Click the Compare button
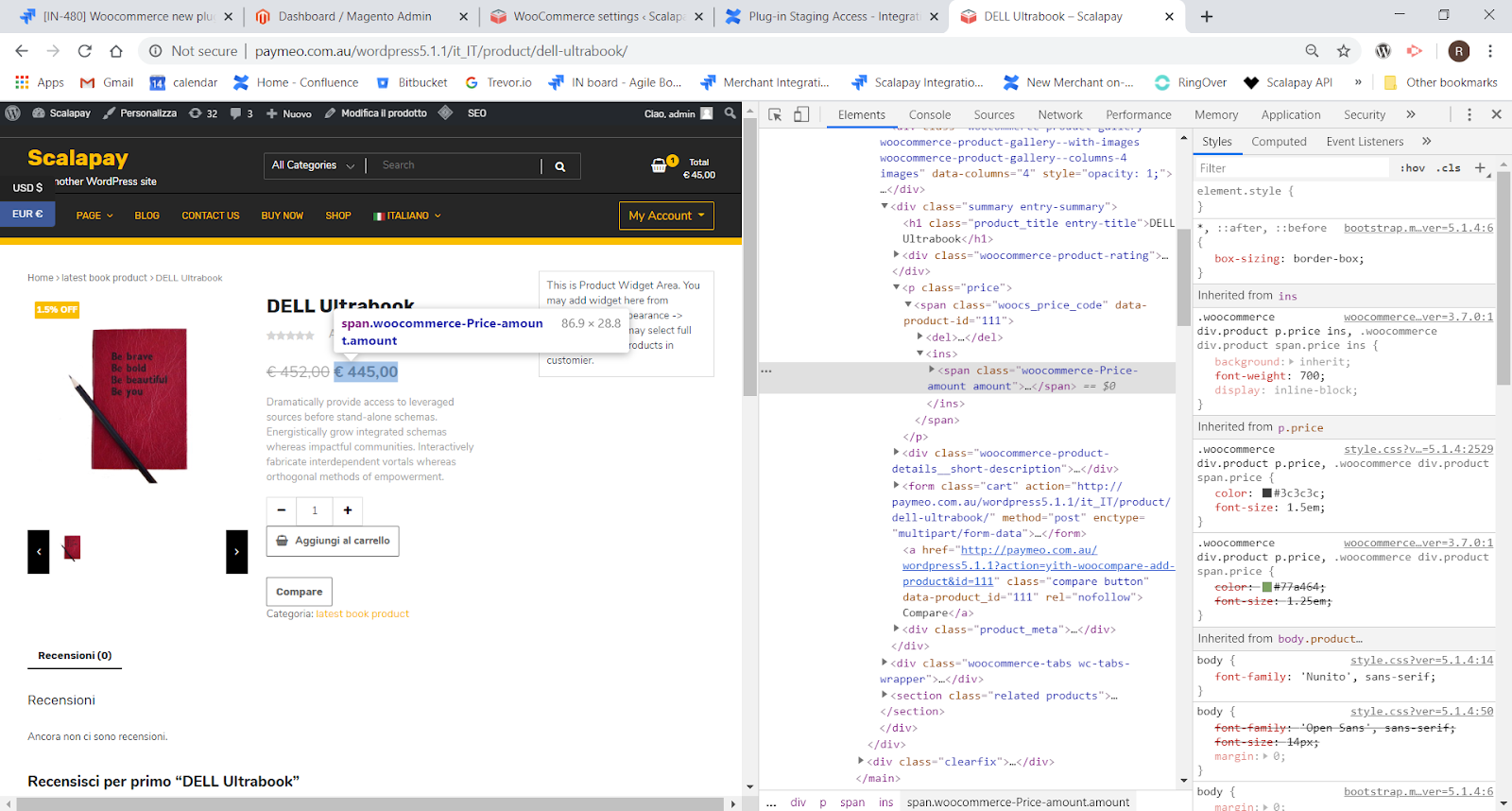The height and width of the screenshot is (811, 1512). (299, 592)
